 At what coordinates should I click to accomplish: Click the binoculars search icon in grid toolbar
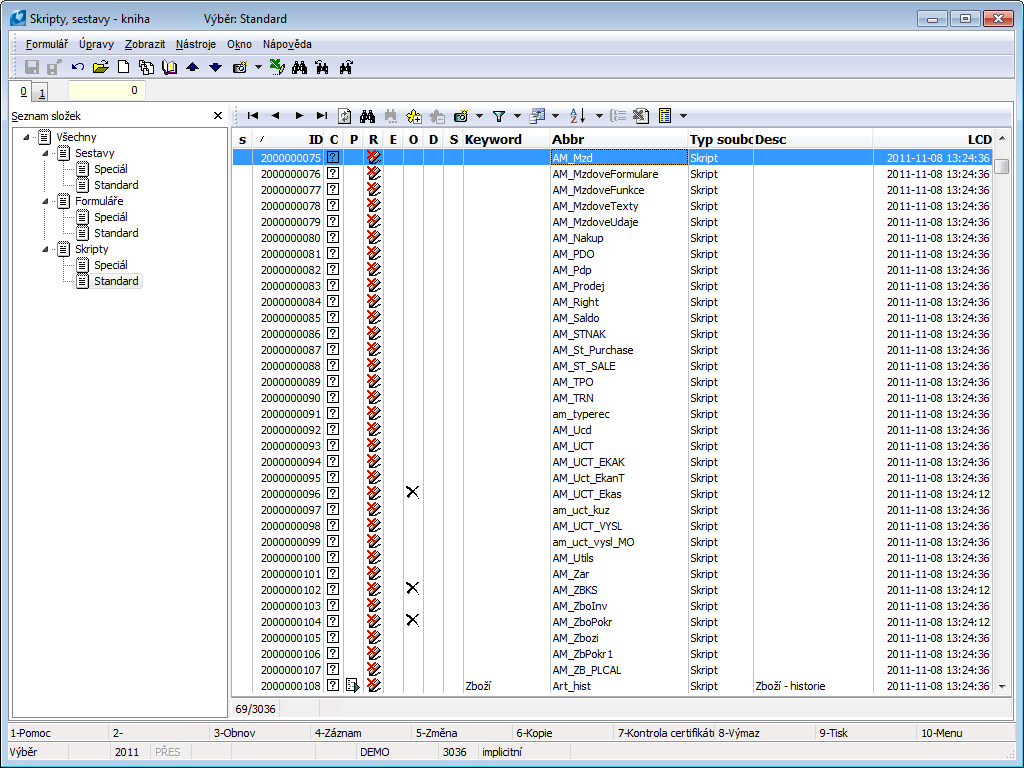coord(367,116)
